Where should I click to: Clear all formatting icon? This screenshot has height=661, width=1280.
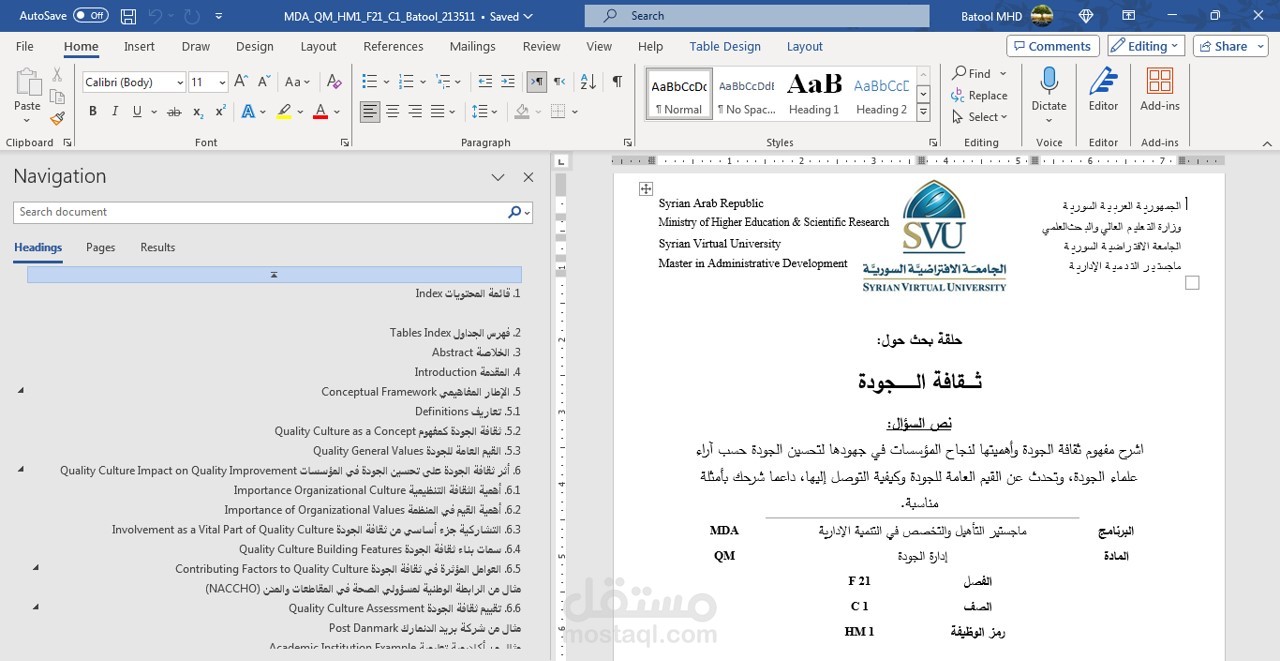pos(336,82)
